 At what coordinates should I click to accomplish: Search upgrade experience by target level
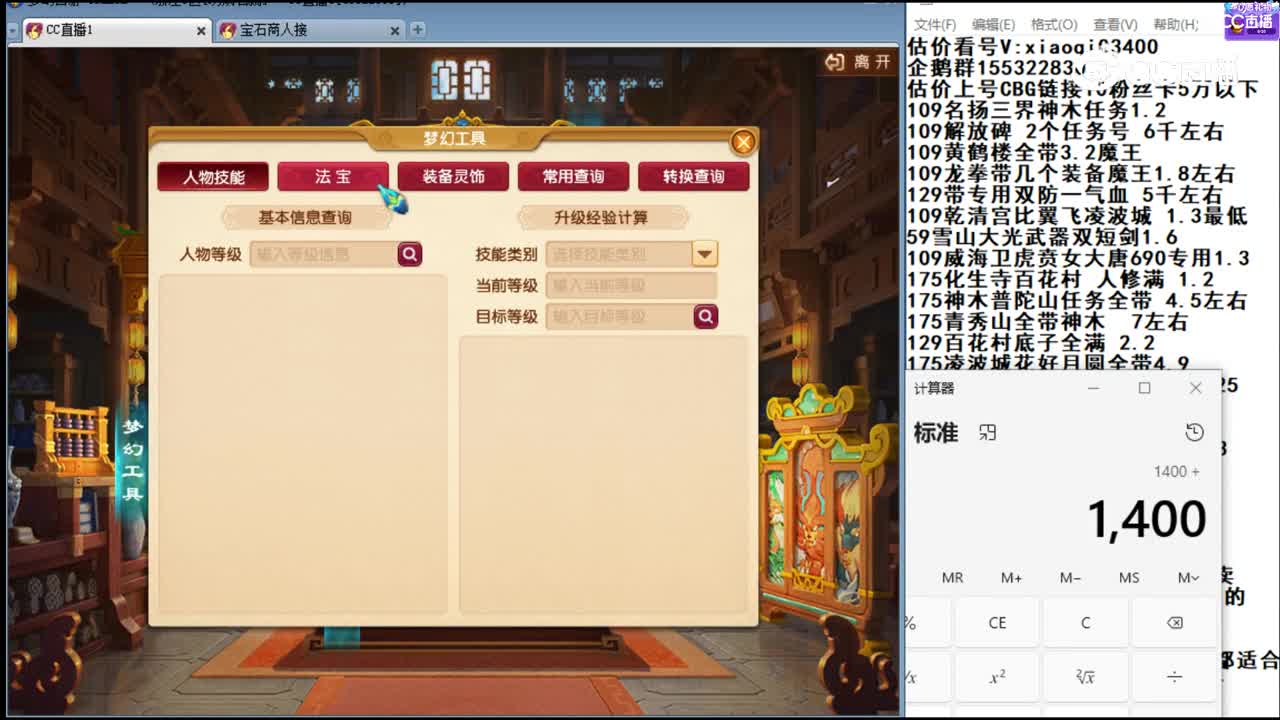pos(706,316)
